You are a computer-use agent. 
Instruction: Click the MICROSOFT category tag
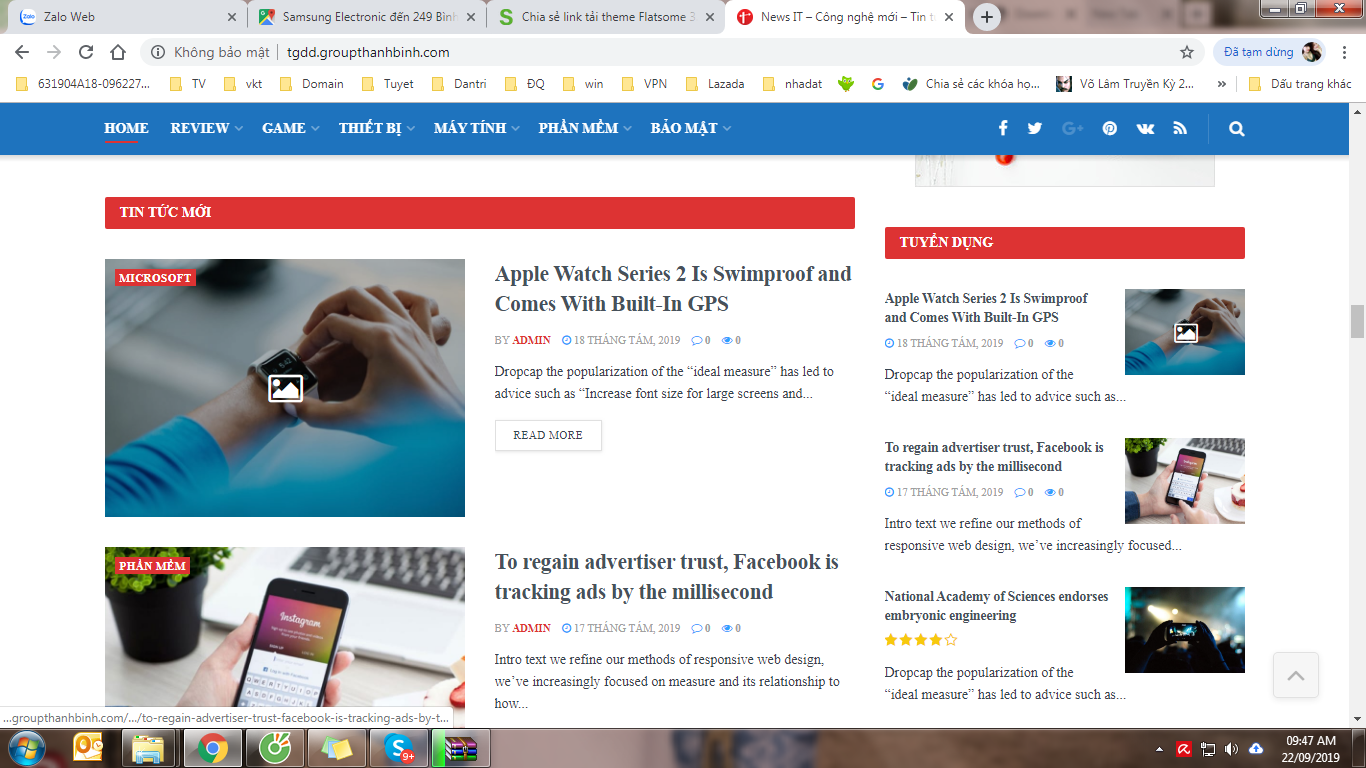[155, 278]
